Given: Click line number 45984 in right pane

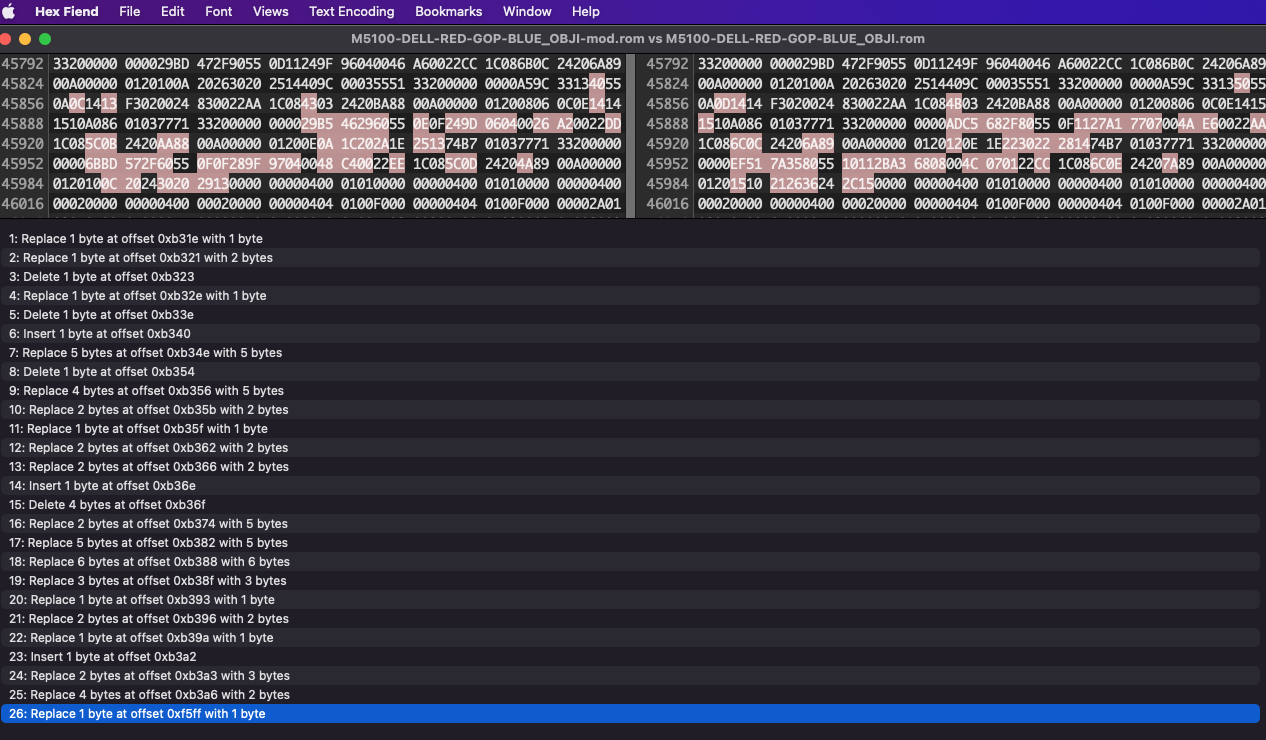Looking at the screenshot, I should pyautogui.click(x=667, y=184).
